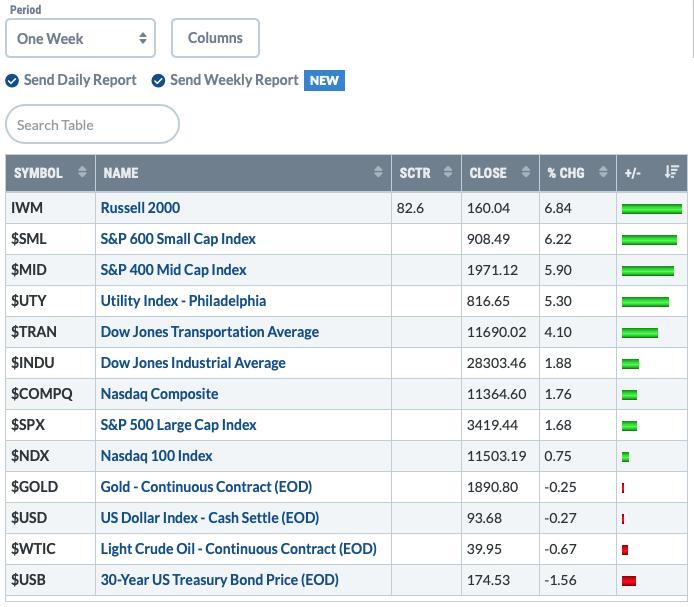
Task: Click the red bar in the $USB row
Action: (629, 580)
